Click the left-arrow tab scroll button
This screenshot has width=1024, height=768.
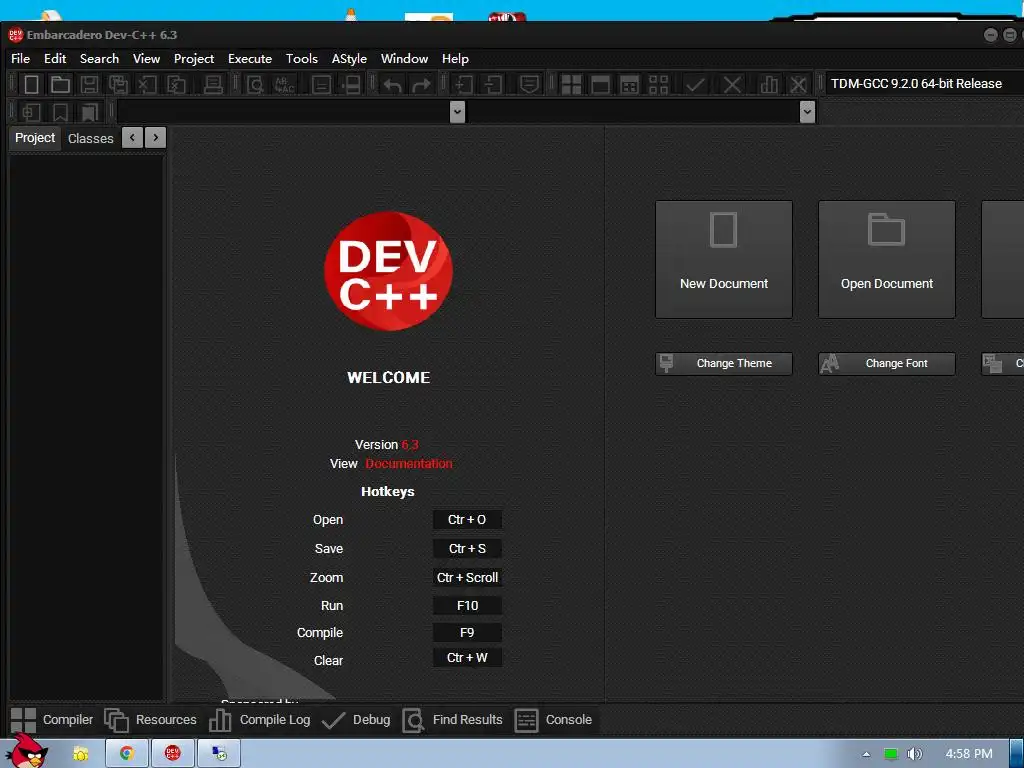[133, 138]
